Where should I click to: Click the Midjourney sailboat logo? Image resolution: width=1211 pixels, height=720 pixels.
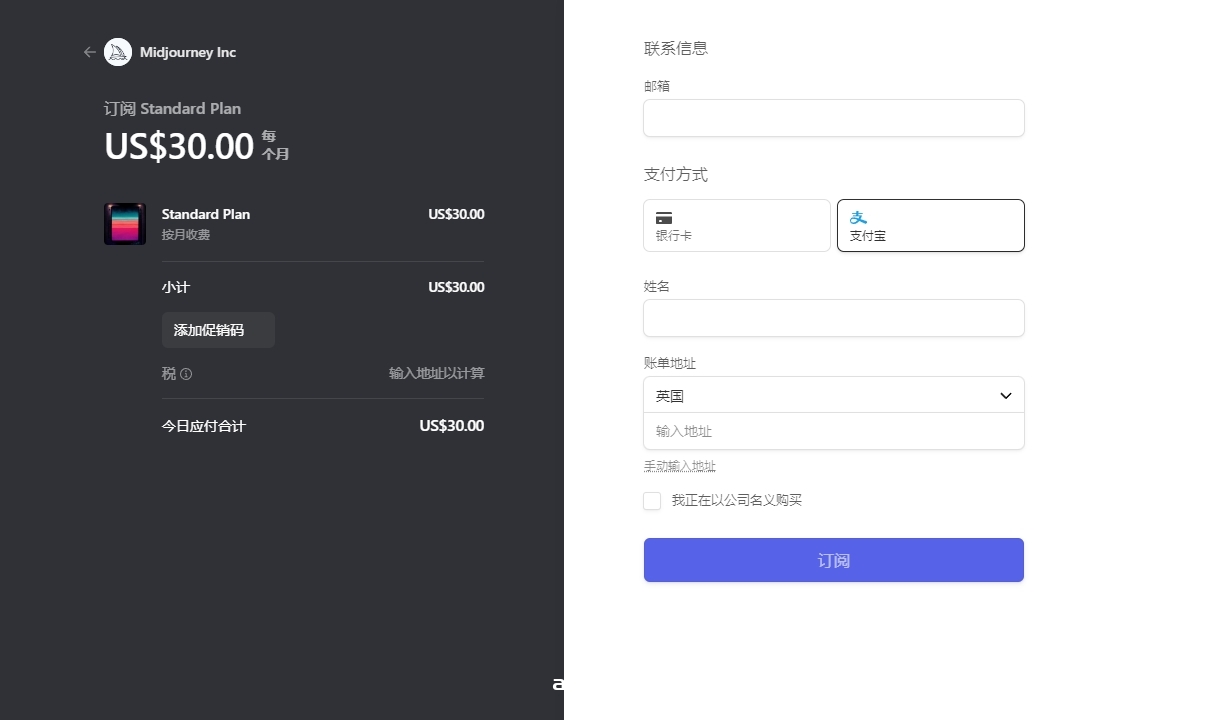click(118, 52)
